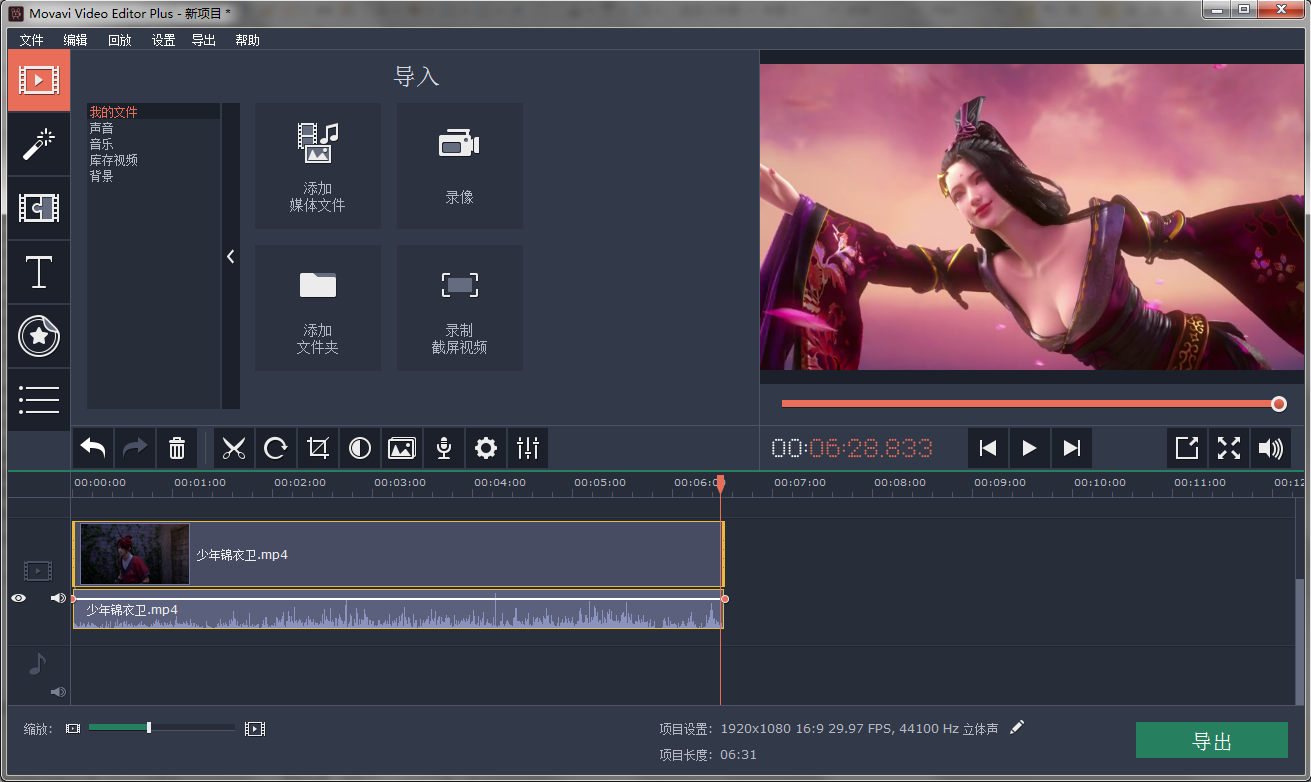Click 添加文件夹 add folder button
The image size is (1311, 782).
click(318, 308)
